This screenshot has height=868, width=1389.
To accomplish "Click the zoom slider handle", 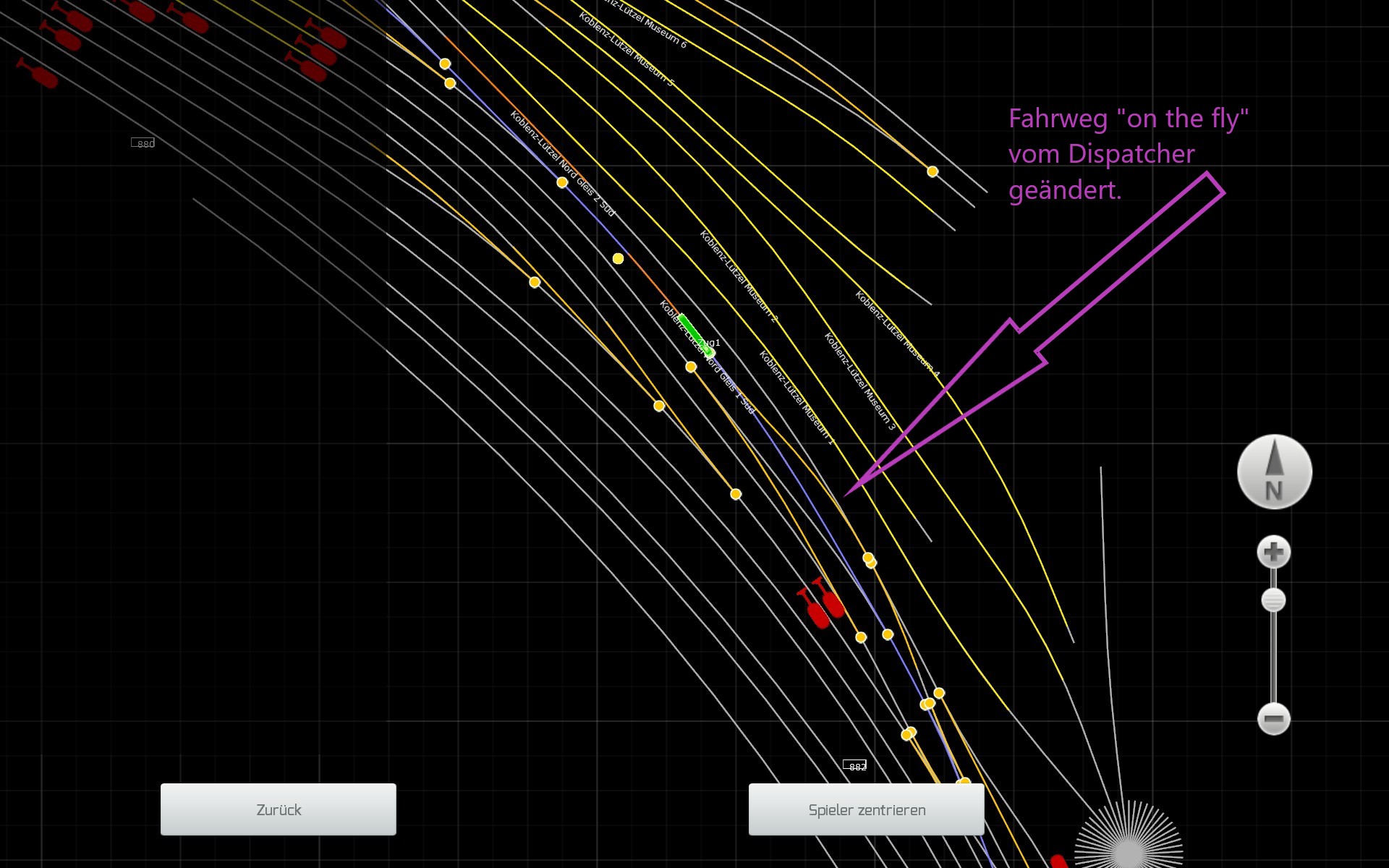I will tap(1273, 600).
